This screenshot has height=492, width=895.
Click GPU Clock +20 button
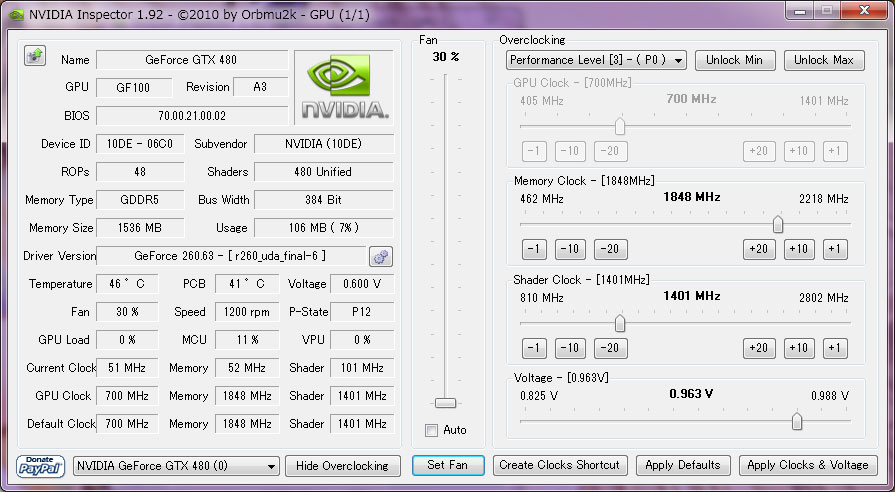(759, 151)
